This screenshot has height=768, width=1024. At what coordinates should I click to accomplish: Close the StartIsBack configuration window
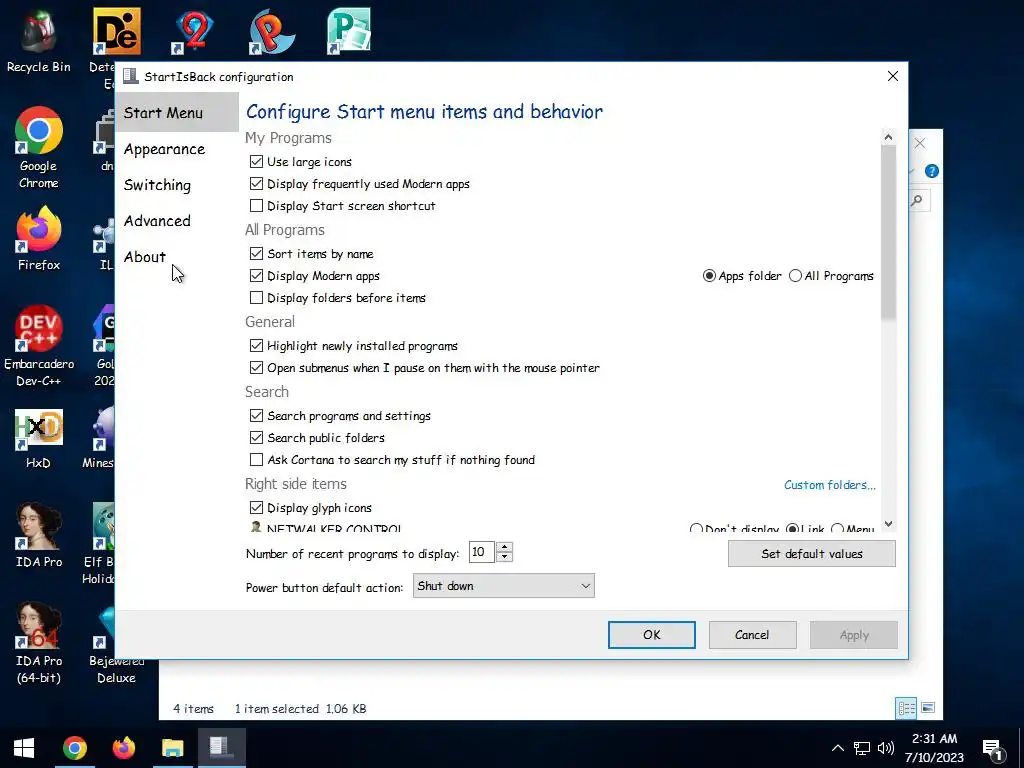click(893, 76)
